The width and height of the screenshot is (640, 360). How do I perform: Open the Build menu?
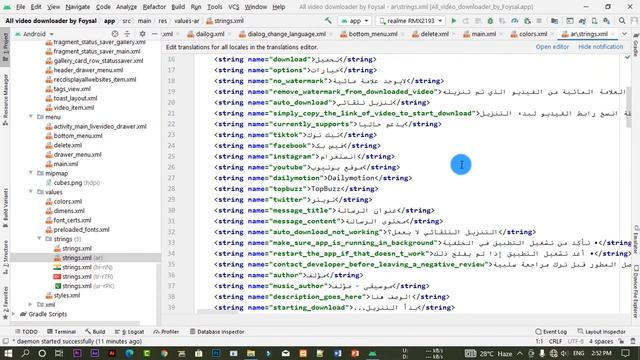pos(178,7)
